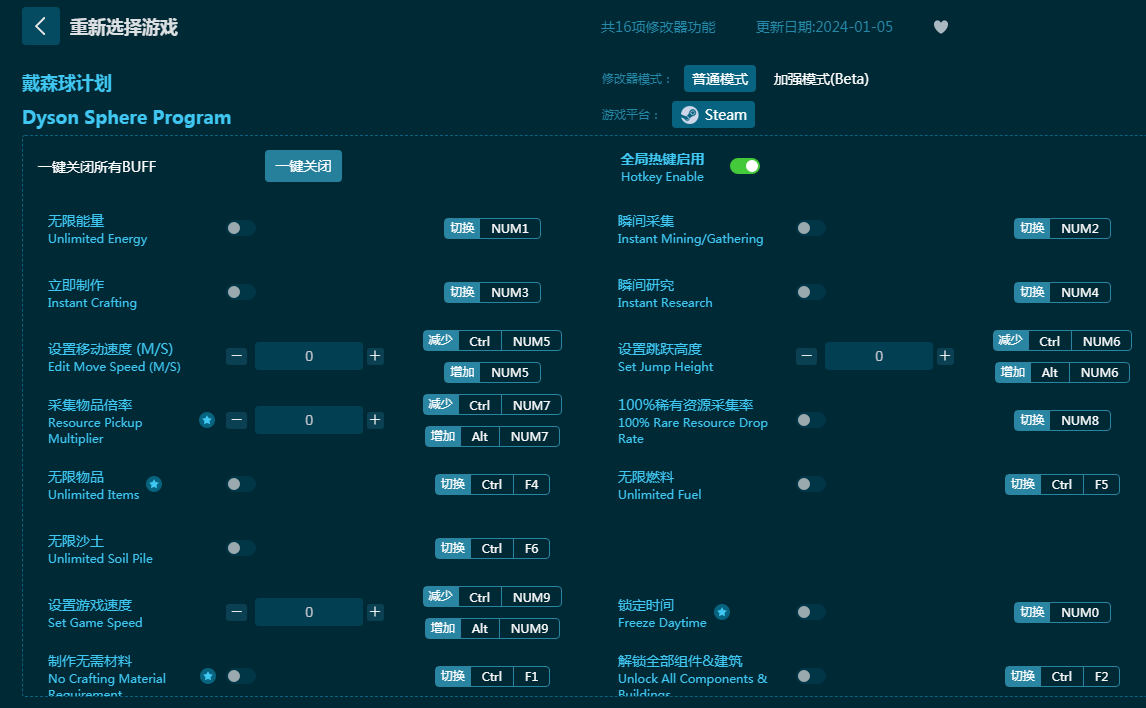Enable Instant Crafting switch
Screen dimensions: 1146x708
[240, 292]
